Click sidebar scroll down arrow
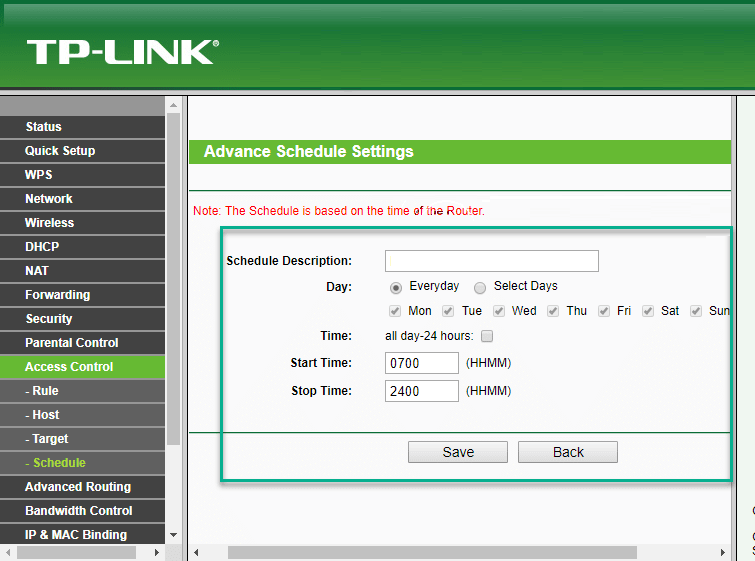755x561 pixels. pos(174,535)
